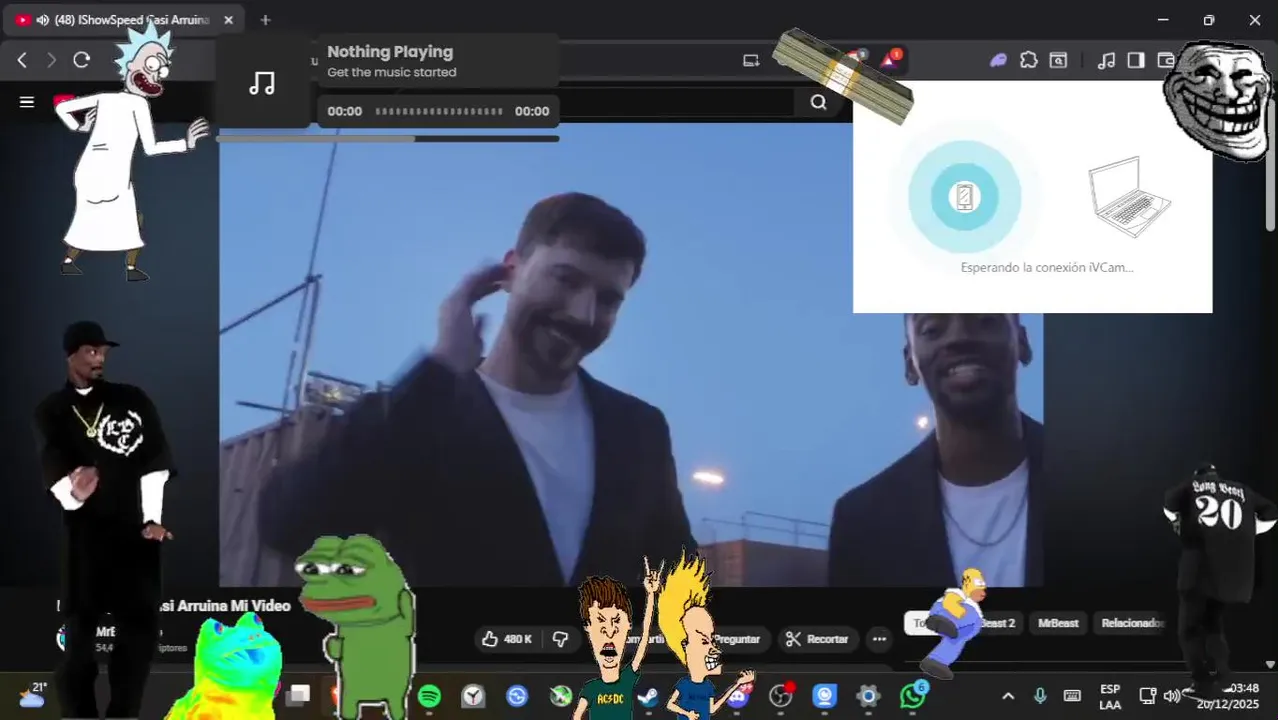Viewport: 1278px width, 720px height.
Task: Open OBS Studio from the taskbar
Action: [x=780, y=696]
